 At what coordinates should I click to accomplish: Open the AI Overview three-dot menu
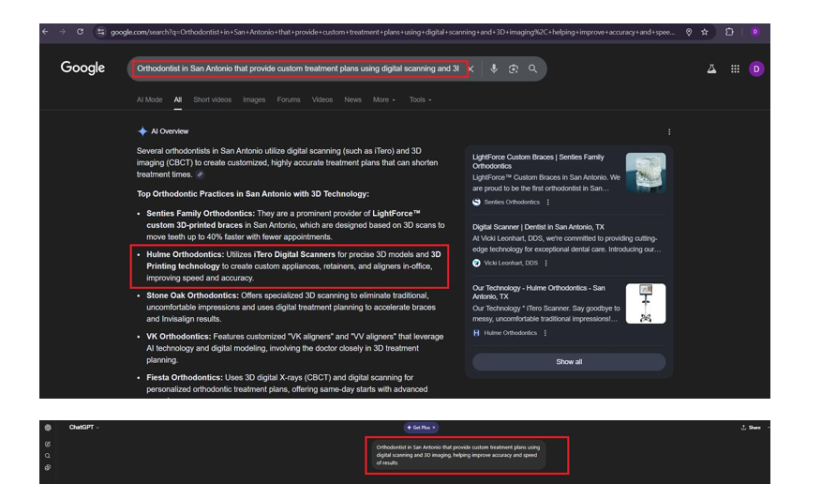pyautogui.click(x=669, y=132)
